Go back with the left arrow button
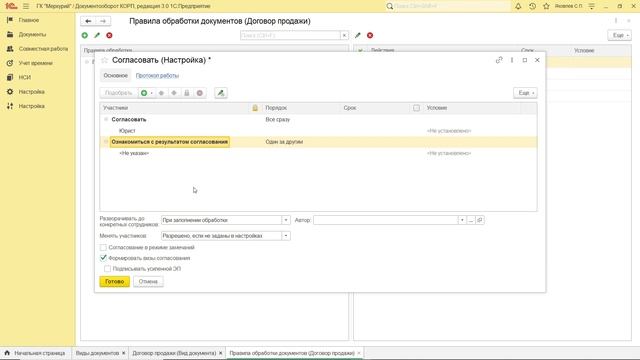The image size is (640, 360). click(88, 21)
